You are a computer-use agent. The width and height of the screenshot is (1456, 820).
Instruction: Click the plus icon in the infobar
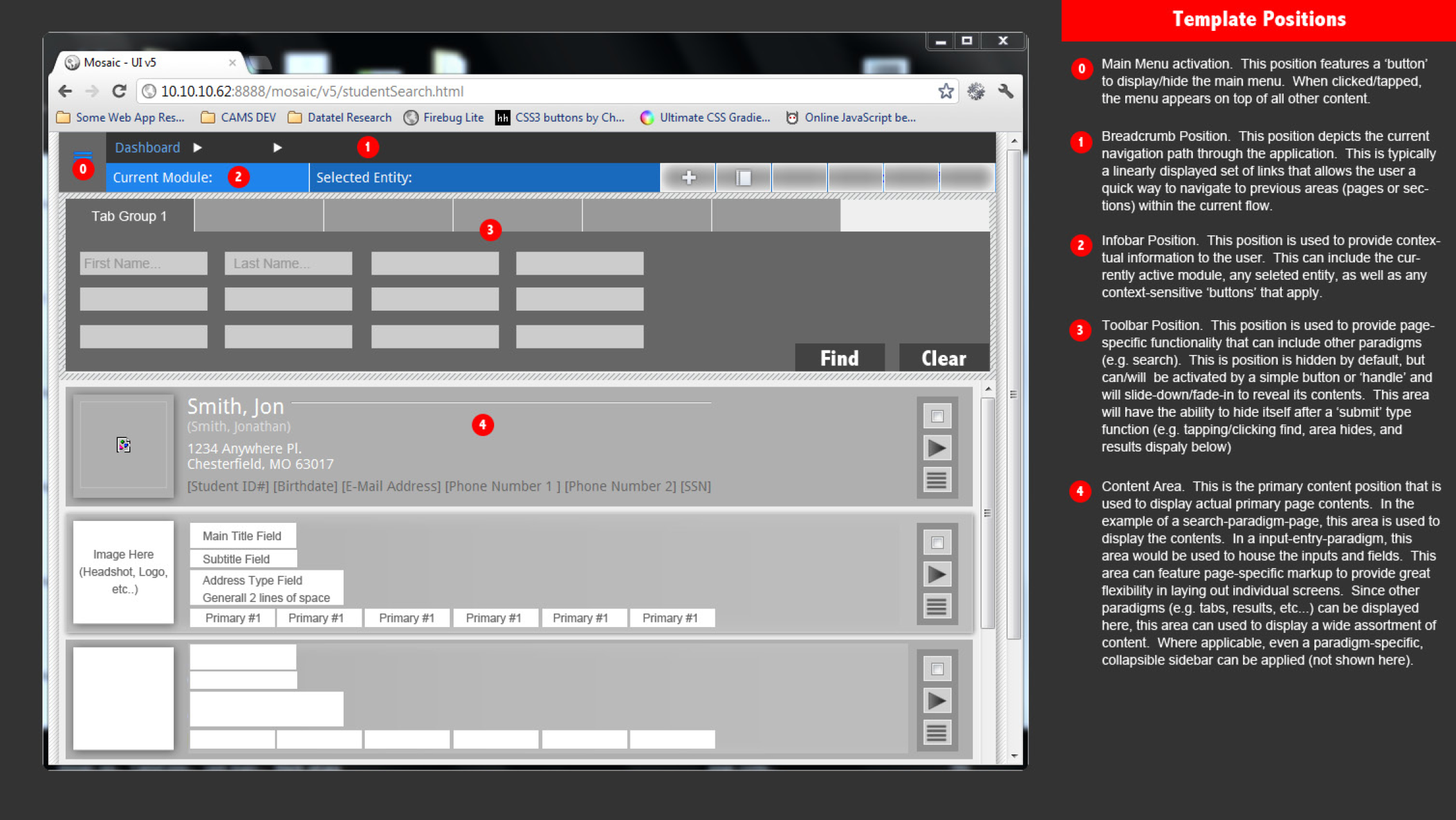[688, 178]
